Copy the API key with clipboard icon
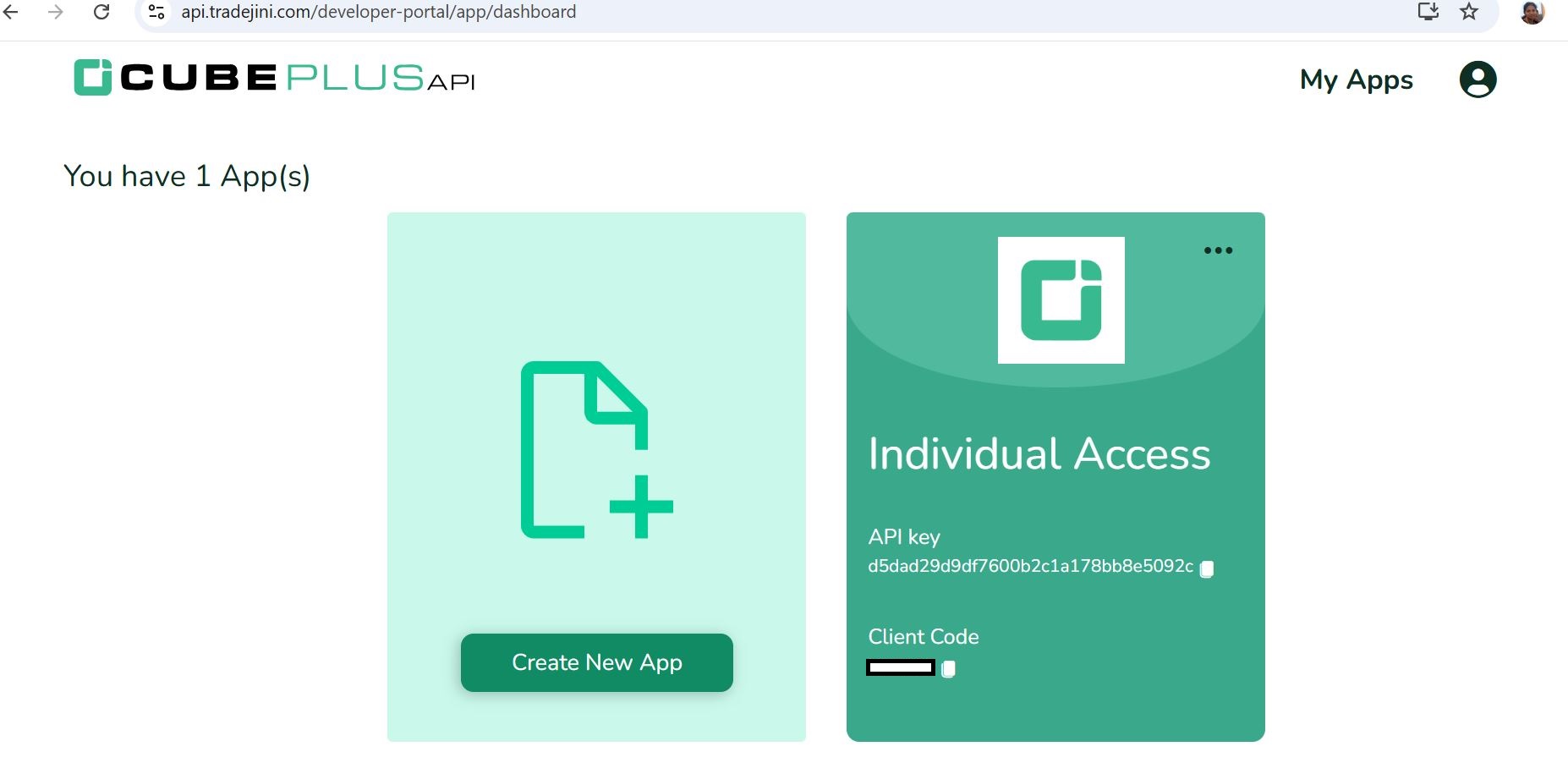 [1207, 569]
